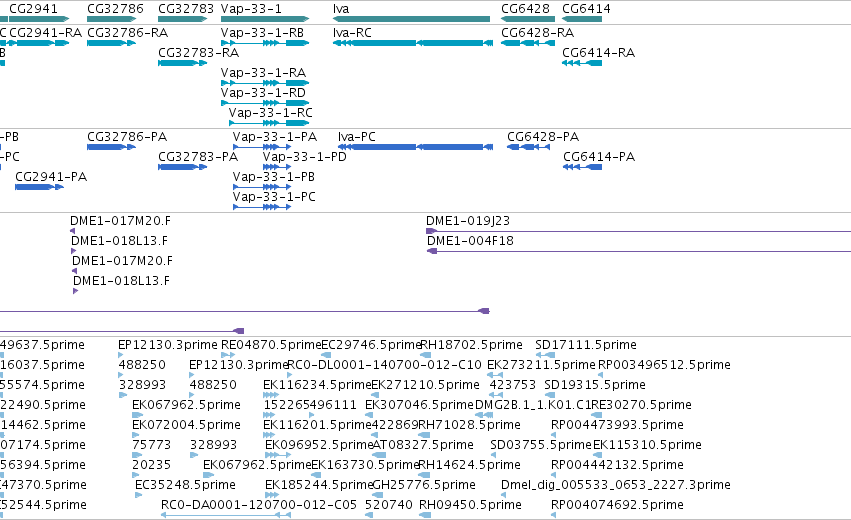This screenshot has width=851, height=520.
Task: Click the Vap-33-1-PD protein label
Action: click(x=304, y=157)
